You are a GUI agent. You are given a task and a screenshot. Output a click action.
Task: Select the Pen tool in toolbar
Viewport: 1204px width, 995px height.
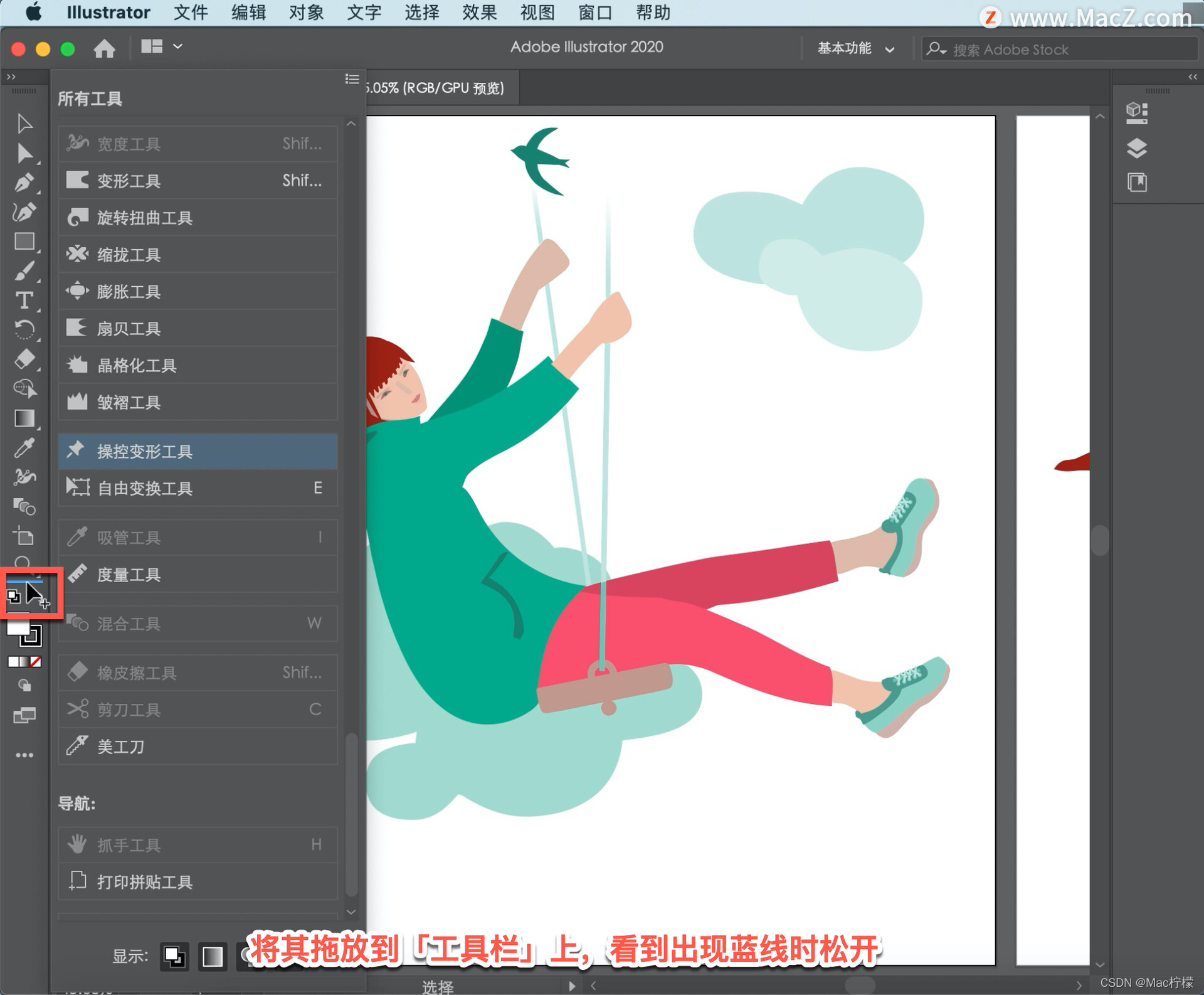coord(24,183)
